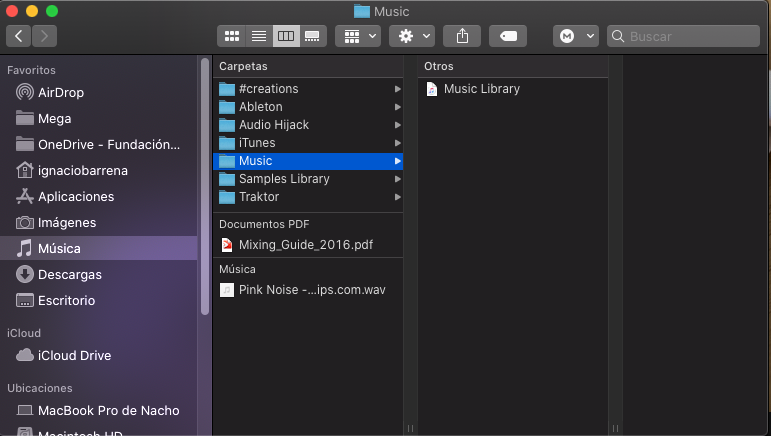The width and height of the screenshot is (771, 436).
Task: Click the Edit Tags toolbar button
Action: [508, 36]
